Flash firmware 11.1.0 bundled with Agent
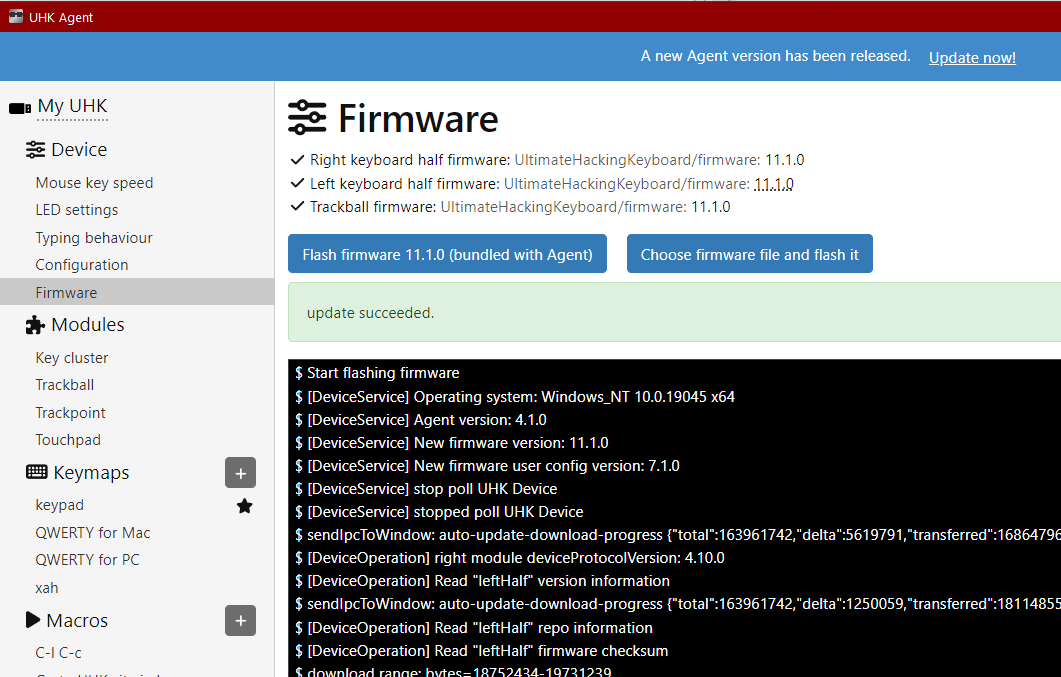Image resolution: width=1061 pixels, height=677 pixels. click(x=447, y=254)
